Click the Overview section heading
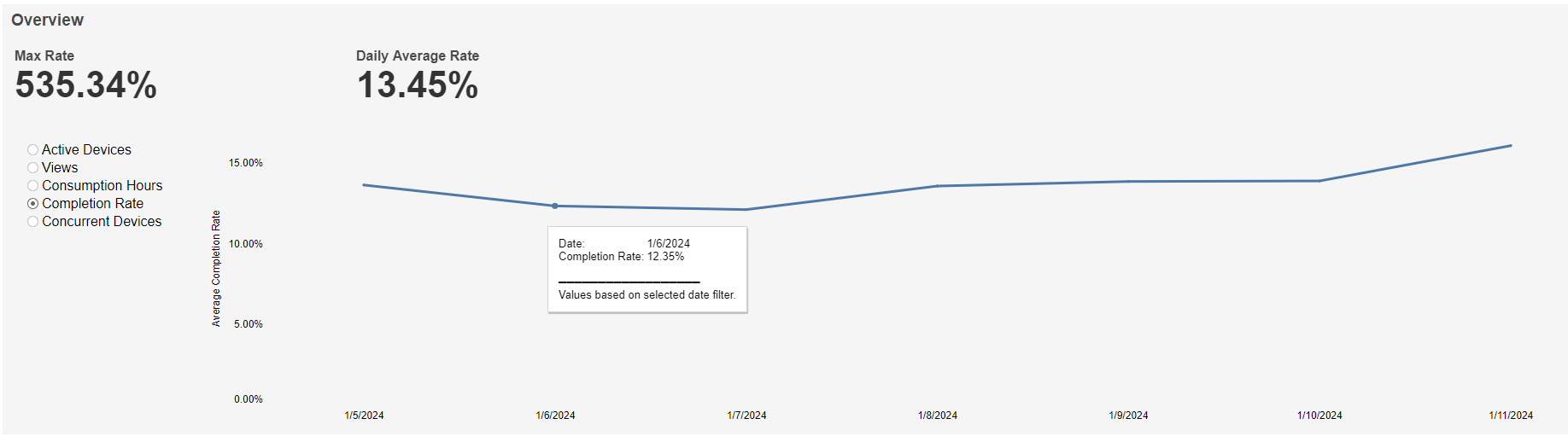 coord(48,20)
